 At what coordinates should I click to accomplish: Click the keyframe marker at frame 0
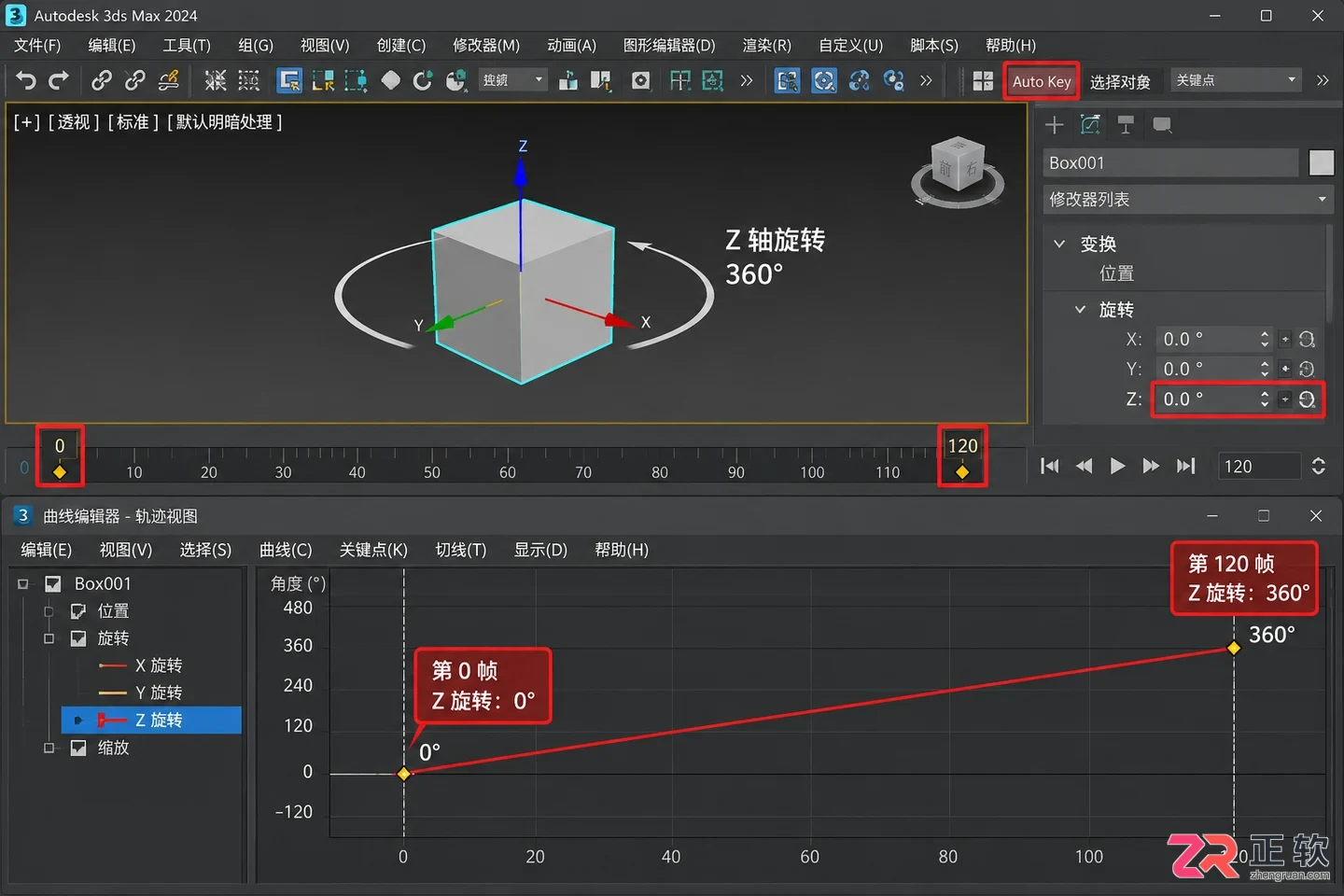(60, 472)
